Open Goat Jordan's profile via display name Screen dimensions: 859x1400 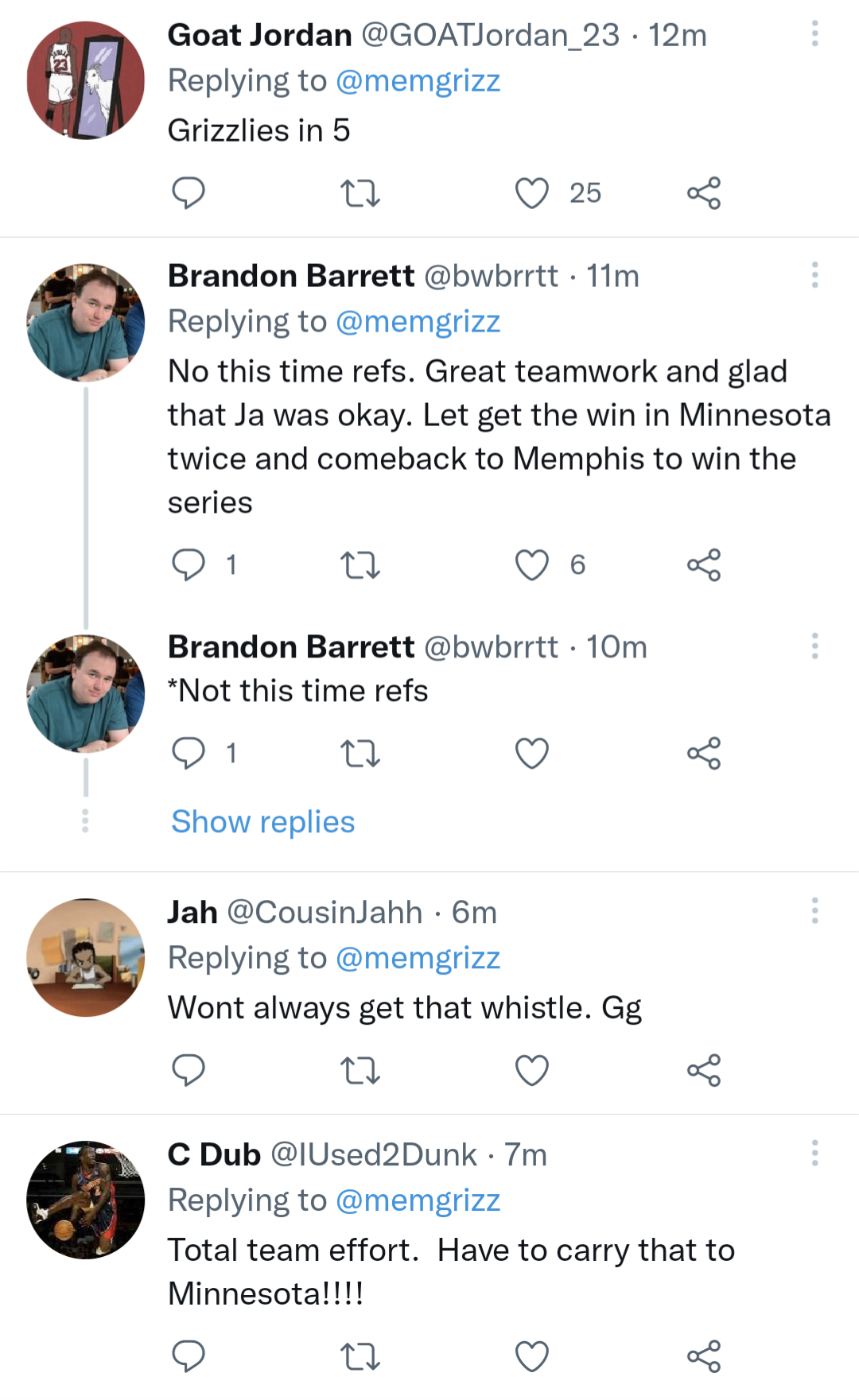tap(259, 35)
